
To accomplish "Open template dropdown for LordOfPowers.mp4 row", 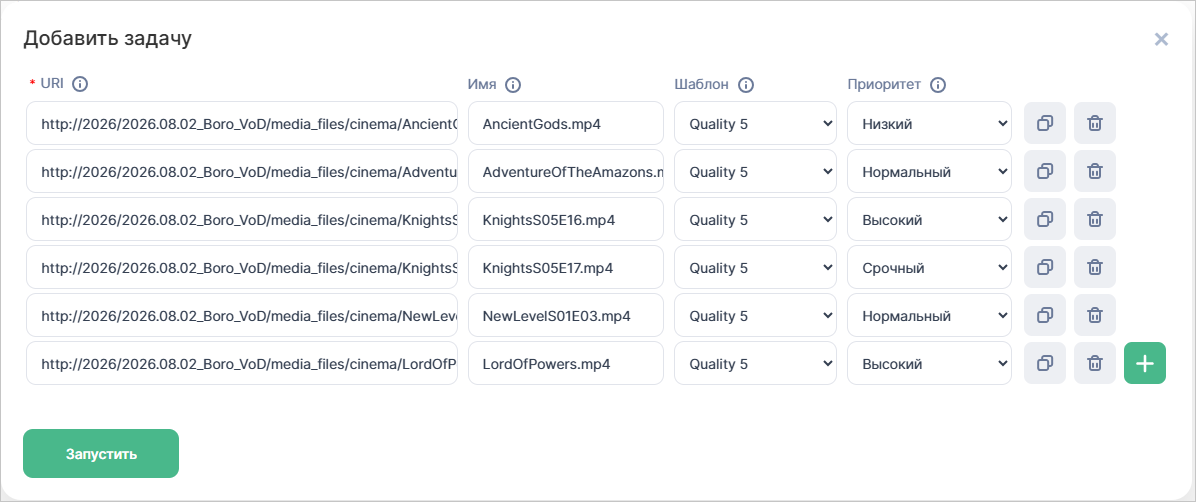I will point(755,363).
